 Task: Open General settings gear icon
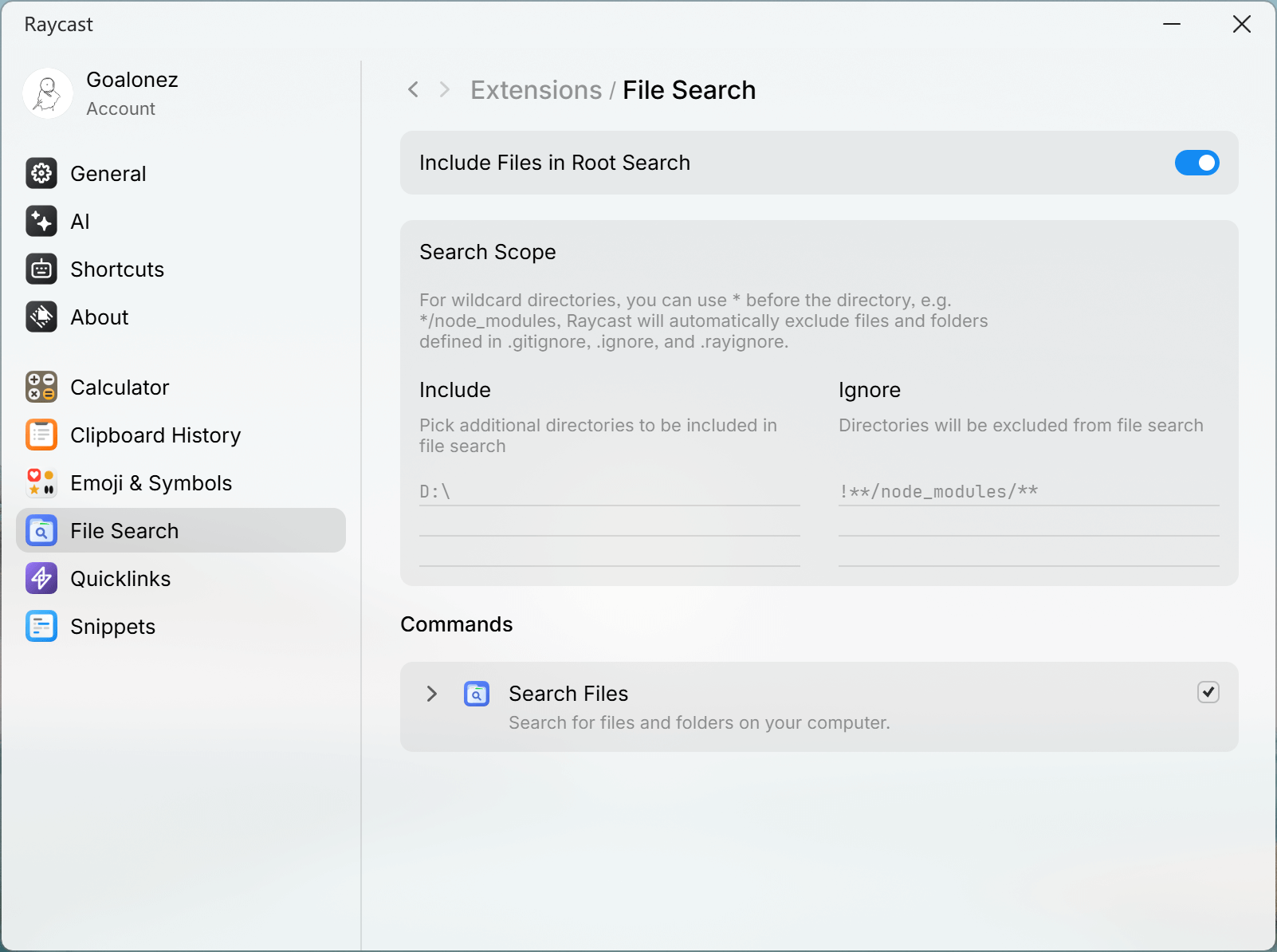[x=41, y=173]
